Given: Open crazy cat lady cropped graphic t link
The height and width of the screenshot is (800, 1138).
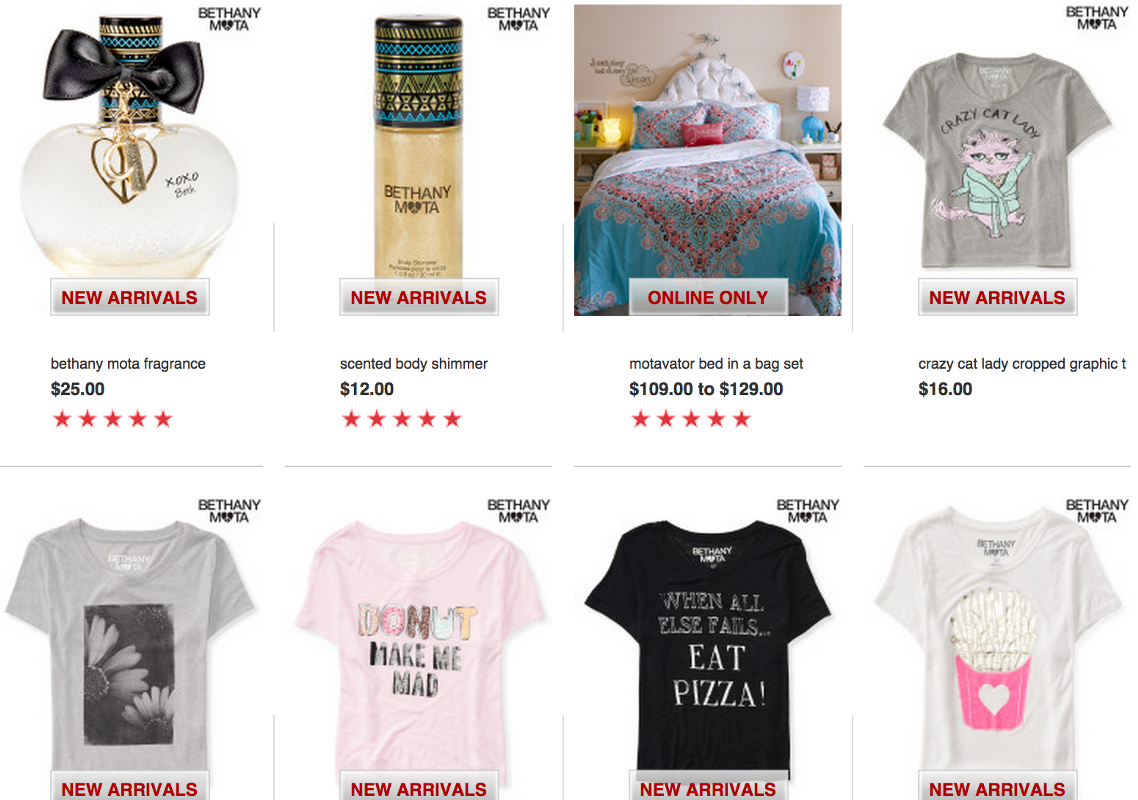Looking at the screenshot, I should pos(1022,364).
